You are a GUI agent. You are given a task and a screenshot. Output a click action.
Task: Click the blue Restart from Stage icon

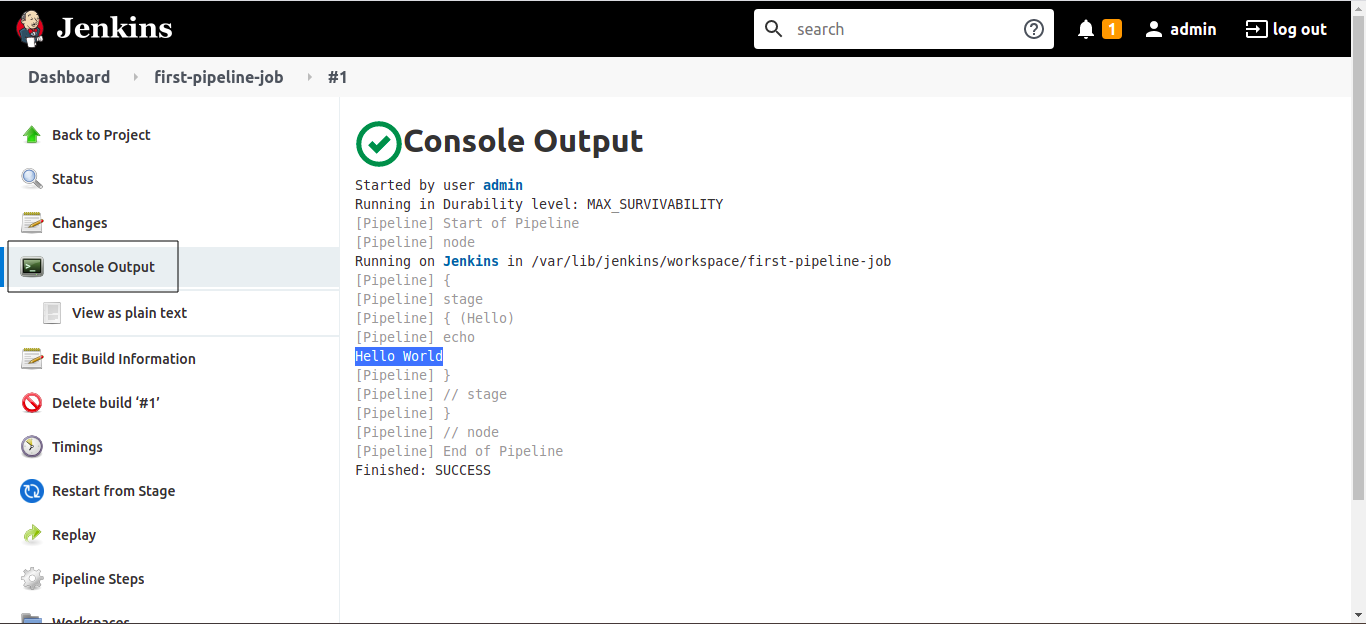(32, 491)
